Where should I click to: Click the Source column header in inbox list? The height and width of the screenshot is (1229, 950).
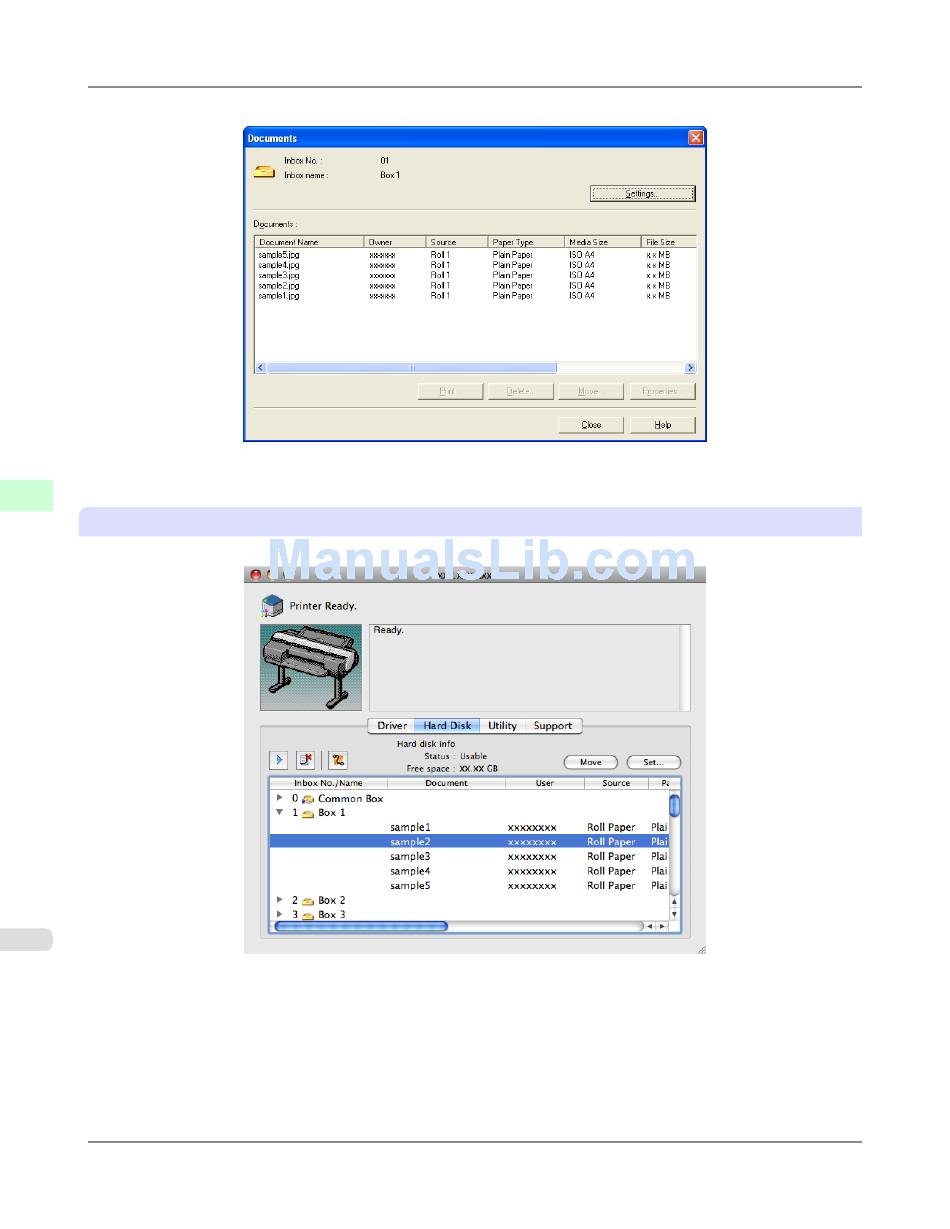coord(616,783)
